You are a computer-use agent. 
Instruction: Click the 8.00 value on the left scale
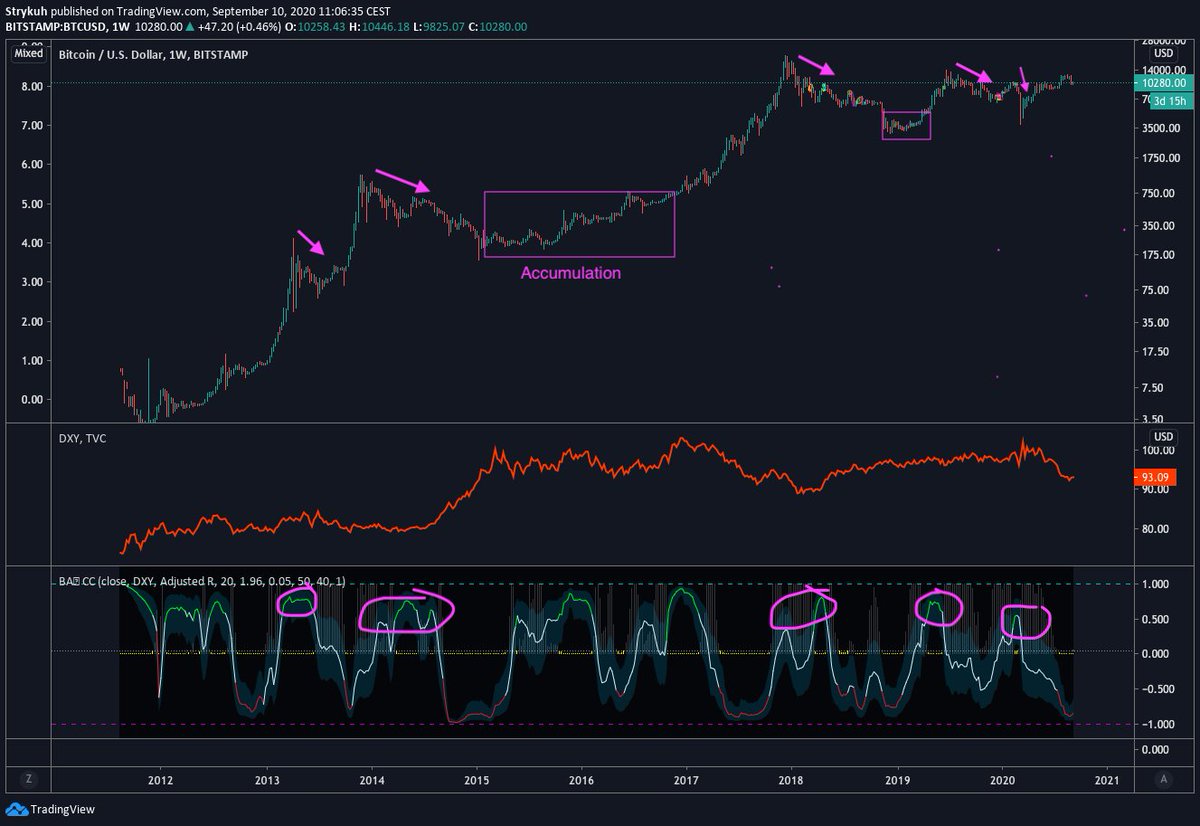coord(32,87)
